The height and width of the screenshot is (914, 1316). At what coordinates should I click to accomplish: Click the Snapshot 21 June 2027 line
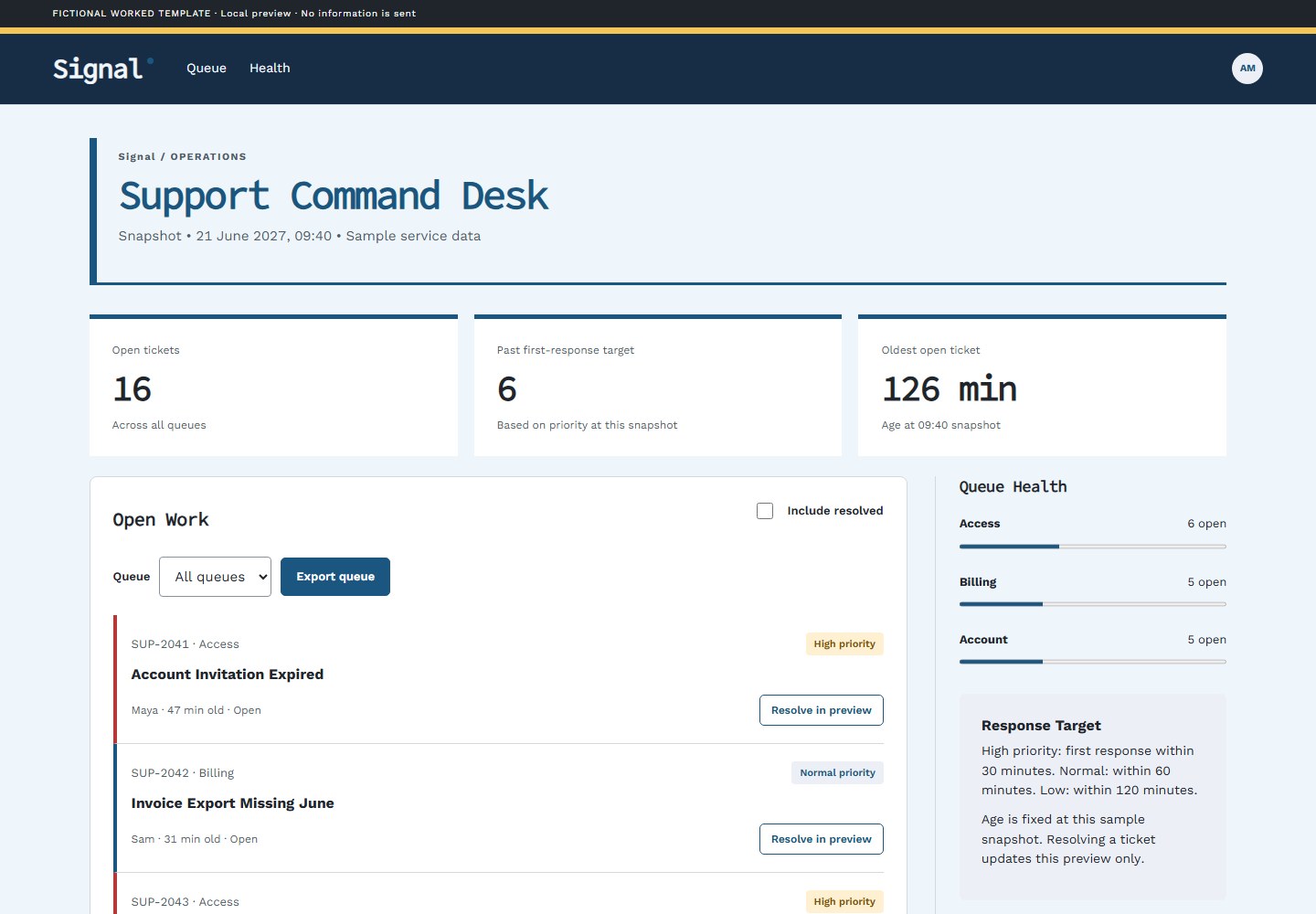tap(300, 236)
